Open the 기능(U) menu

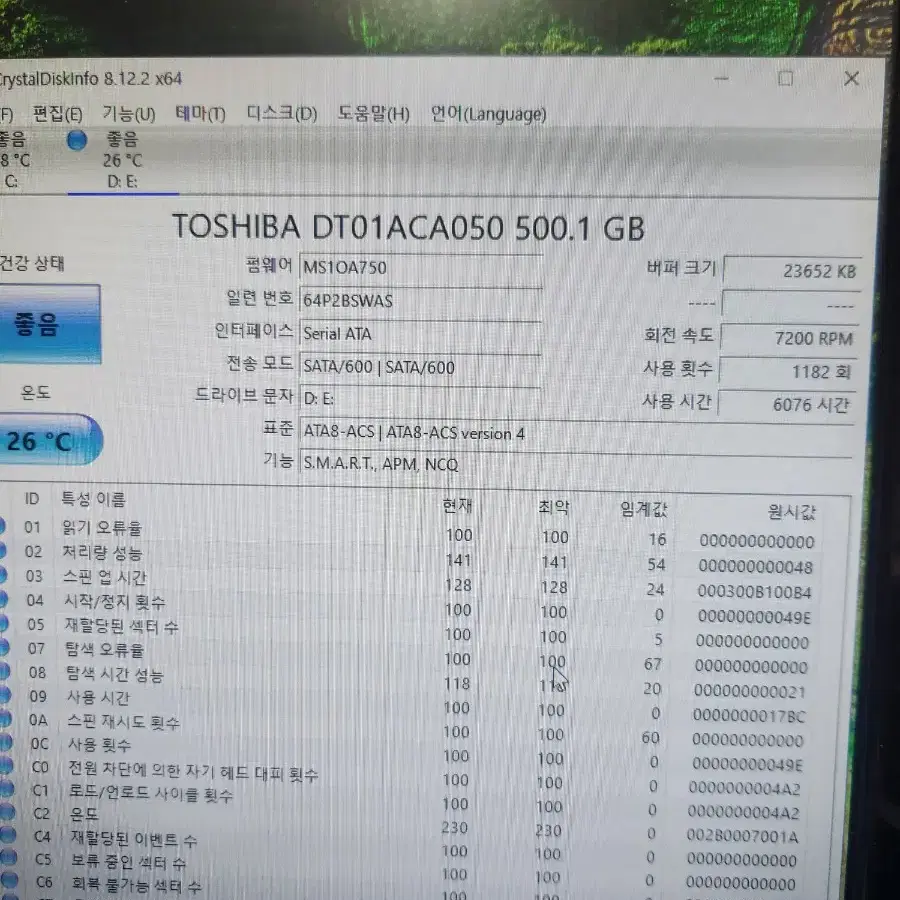coord(129,114)
